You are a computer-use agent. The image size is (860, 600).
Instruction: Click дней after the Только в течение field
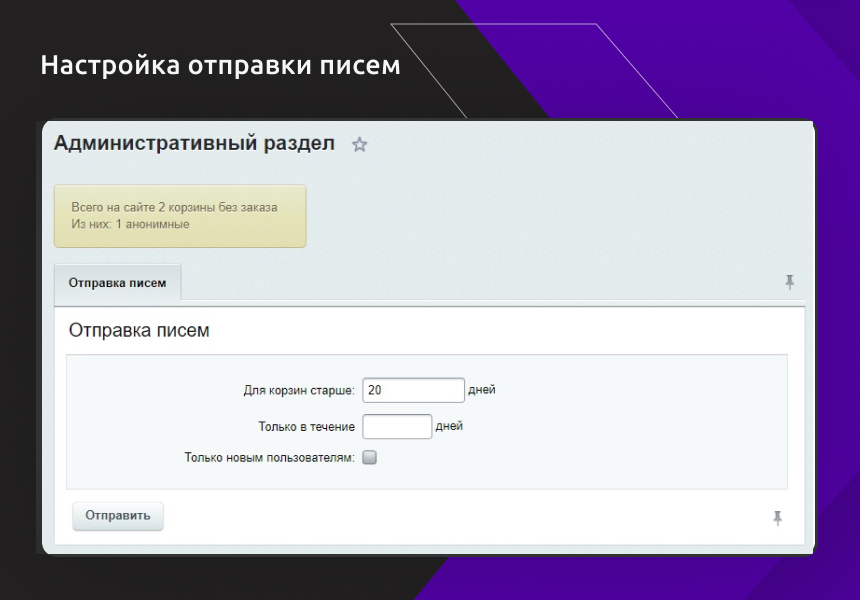[449, 427]
